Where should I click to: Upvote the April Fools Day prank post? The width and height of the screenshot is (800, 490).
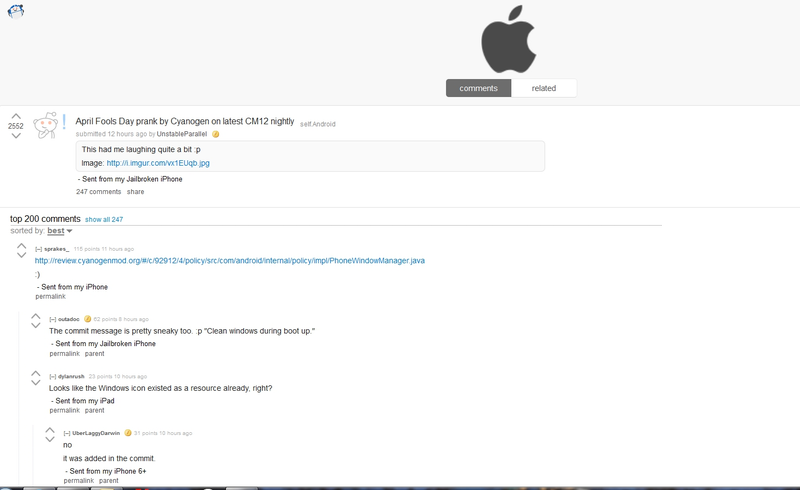point(16,116)
